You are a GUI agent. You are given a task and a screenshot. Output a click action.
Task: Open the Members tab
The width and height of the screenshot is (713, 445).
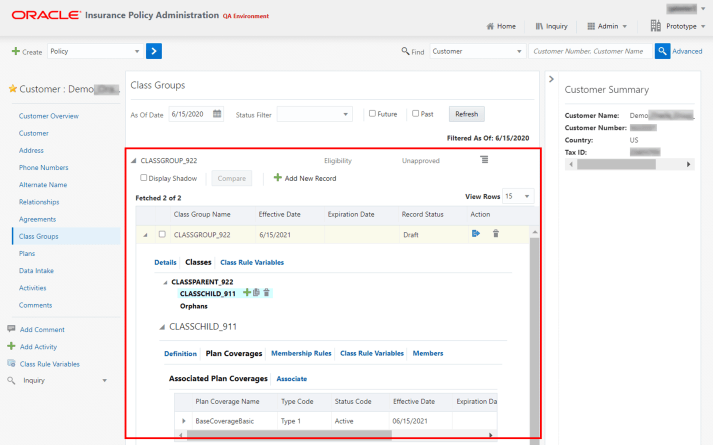coord(428,353)
